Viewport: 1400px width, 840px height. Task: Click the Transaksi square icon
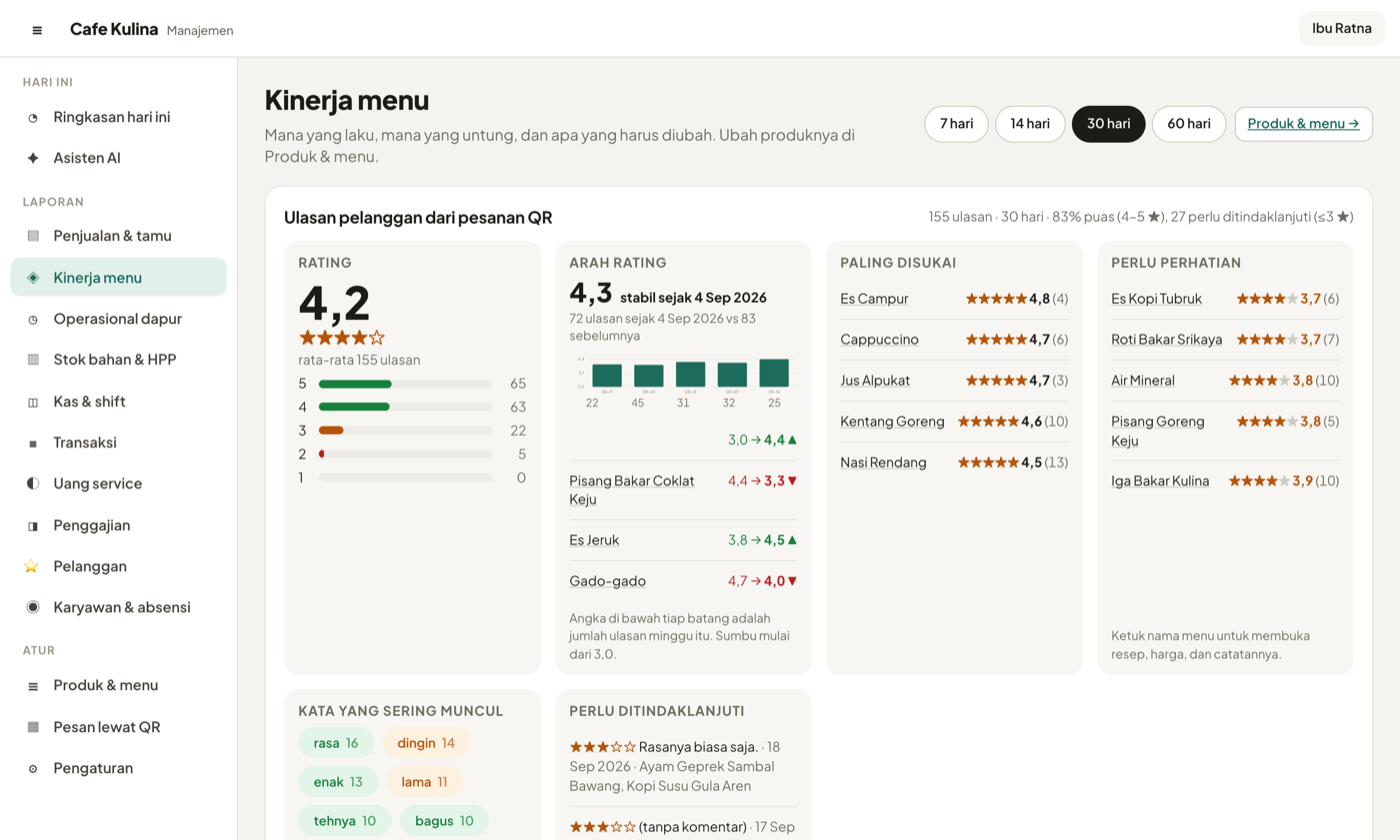(33, 443)
